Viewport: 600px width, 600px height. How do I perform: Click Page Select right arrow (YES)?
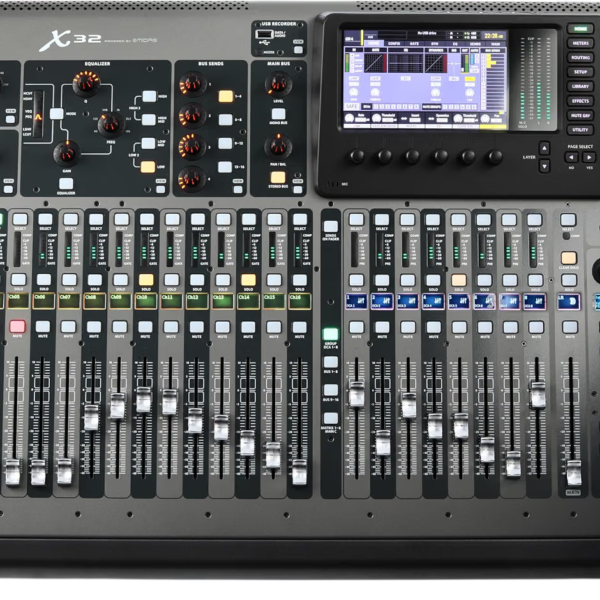(x=589, y=157)
